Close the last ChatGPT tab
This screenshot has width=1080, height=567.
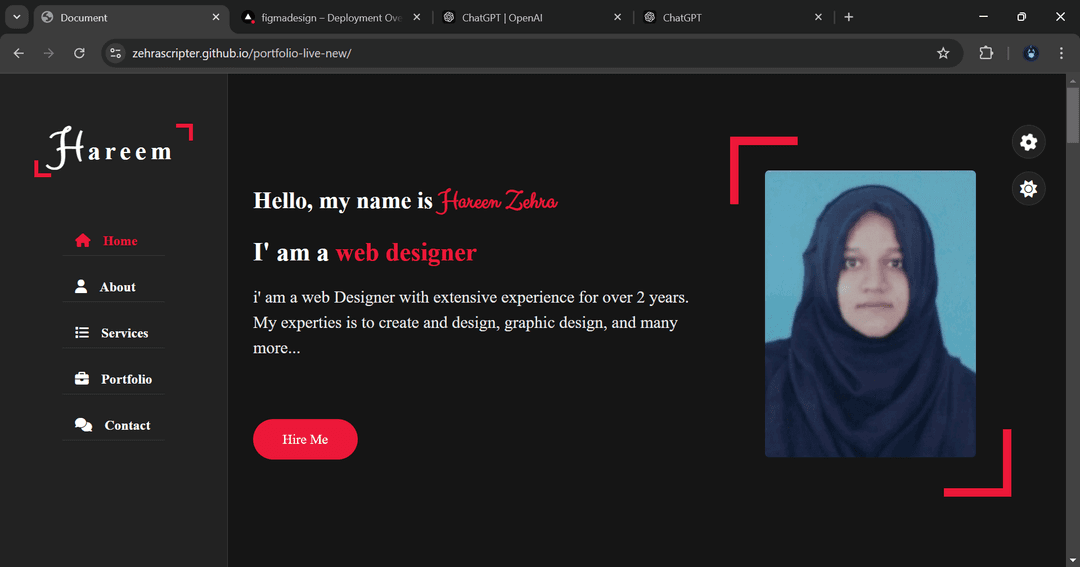pos(818,17)
